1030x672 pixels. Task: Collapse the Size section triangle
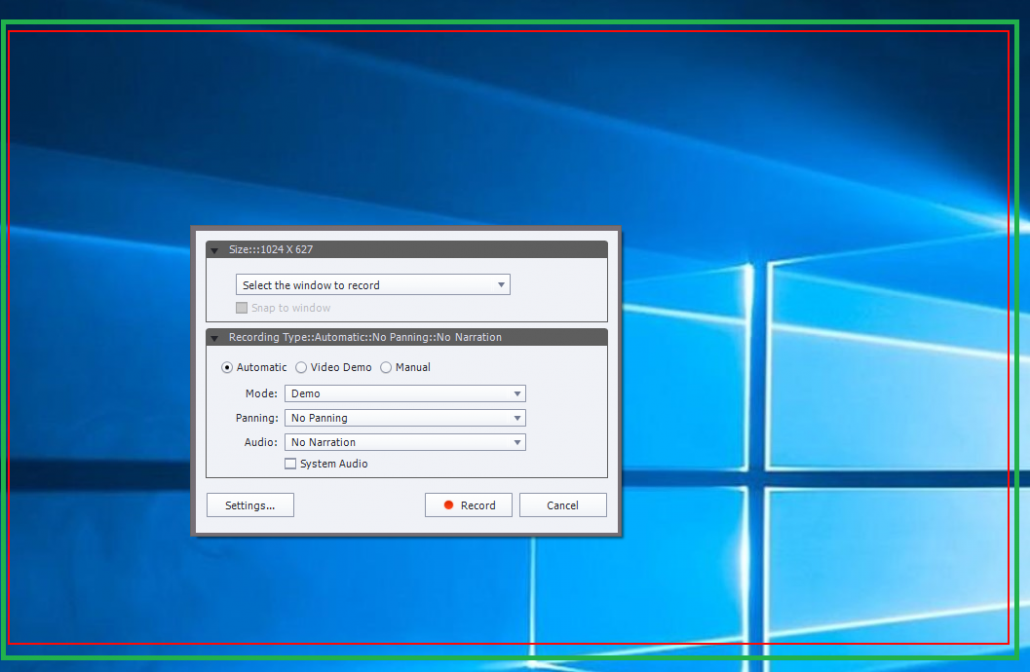(x=214, y=250)
